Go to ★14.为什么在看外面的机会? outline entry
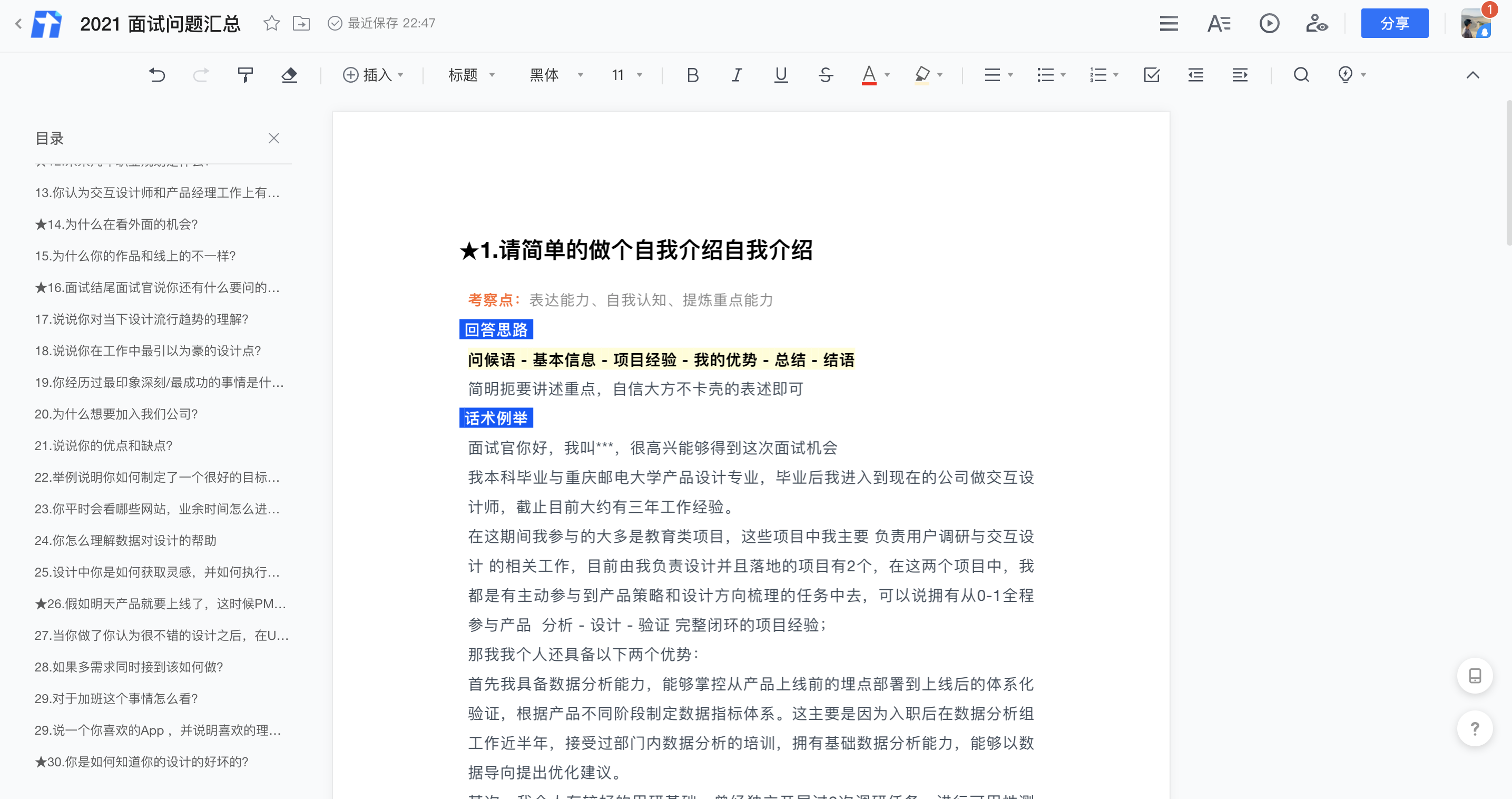 coord(116,225)
